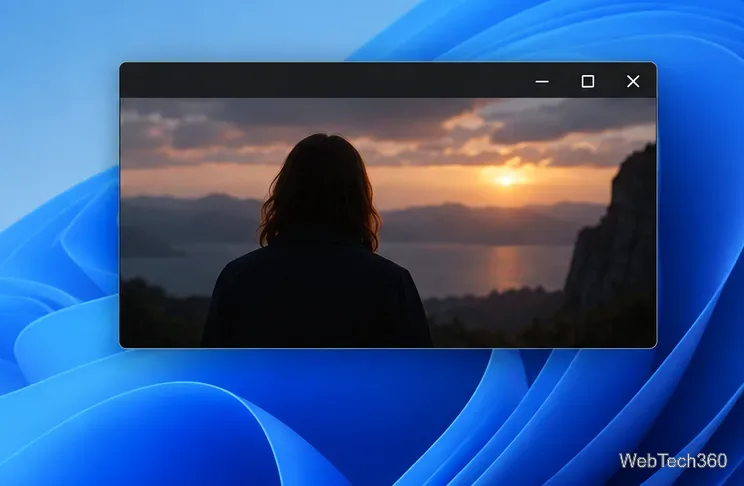The width and height of the screenshot is (744, 486).
Task: Click the sunset video frame in the player
Action: click(x=388, y=223)
